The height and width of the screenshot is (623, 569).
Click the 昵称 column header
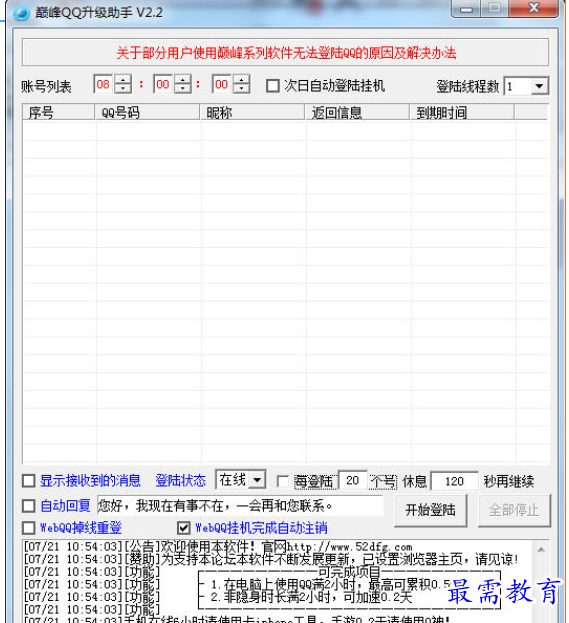point(252,112)
